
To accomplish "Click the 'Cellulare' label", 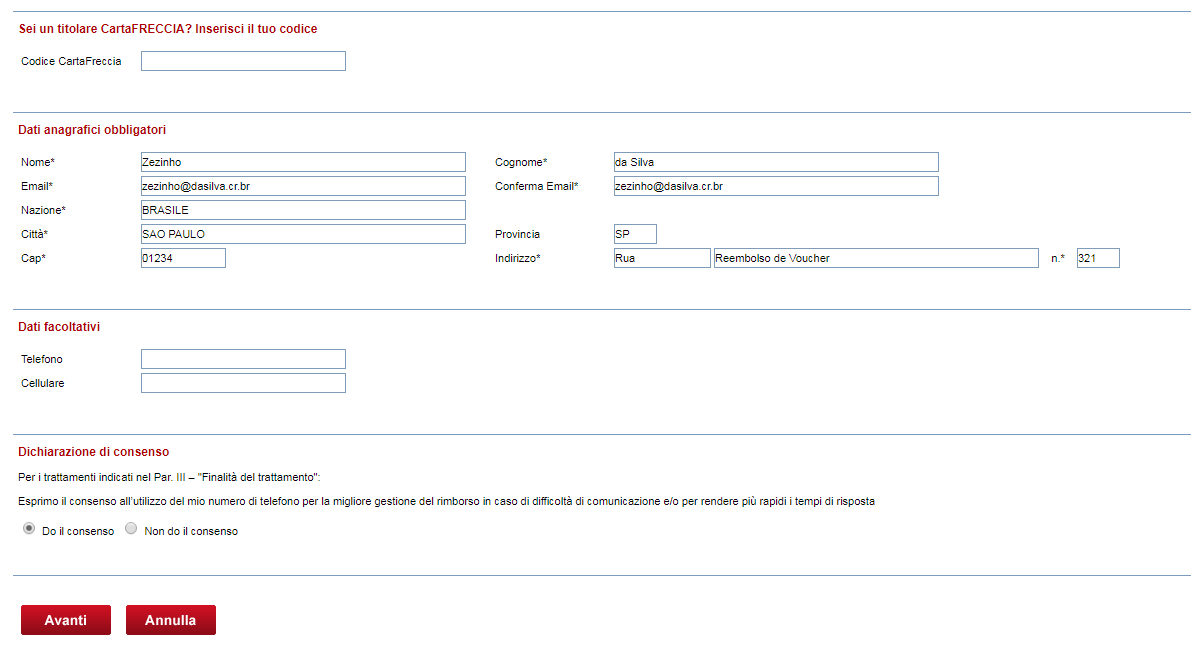I will pos(43,383).
